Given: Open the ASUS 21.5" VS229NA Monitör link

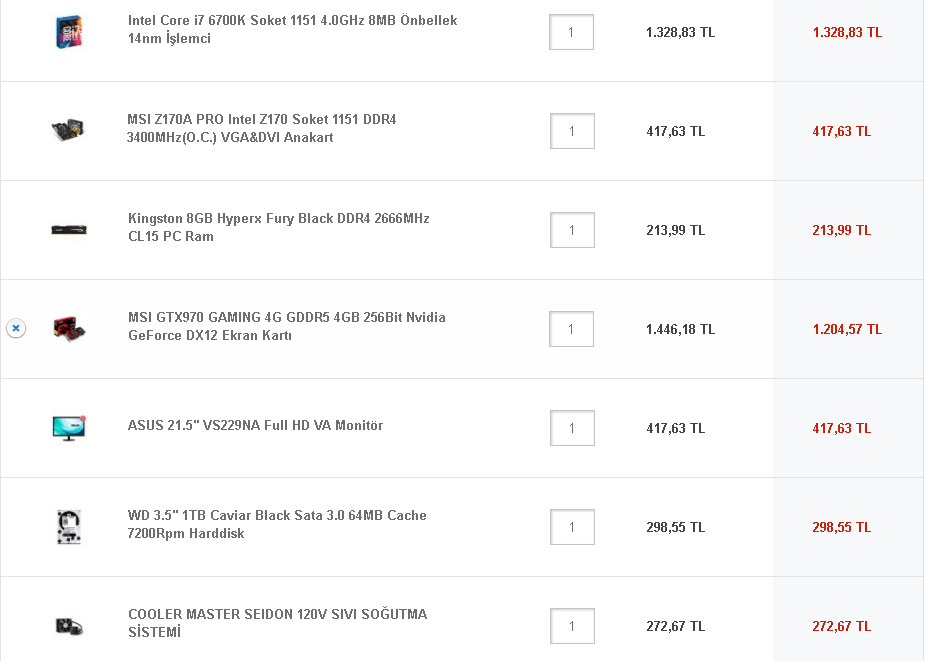Looking at the screenshot, I should (255, 426).
